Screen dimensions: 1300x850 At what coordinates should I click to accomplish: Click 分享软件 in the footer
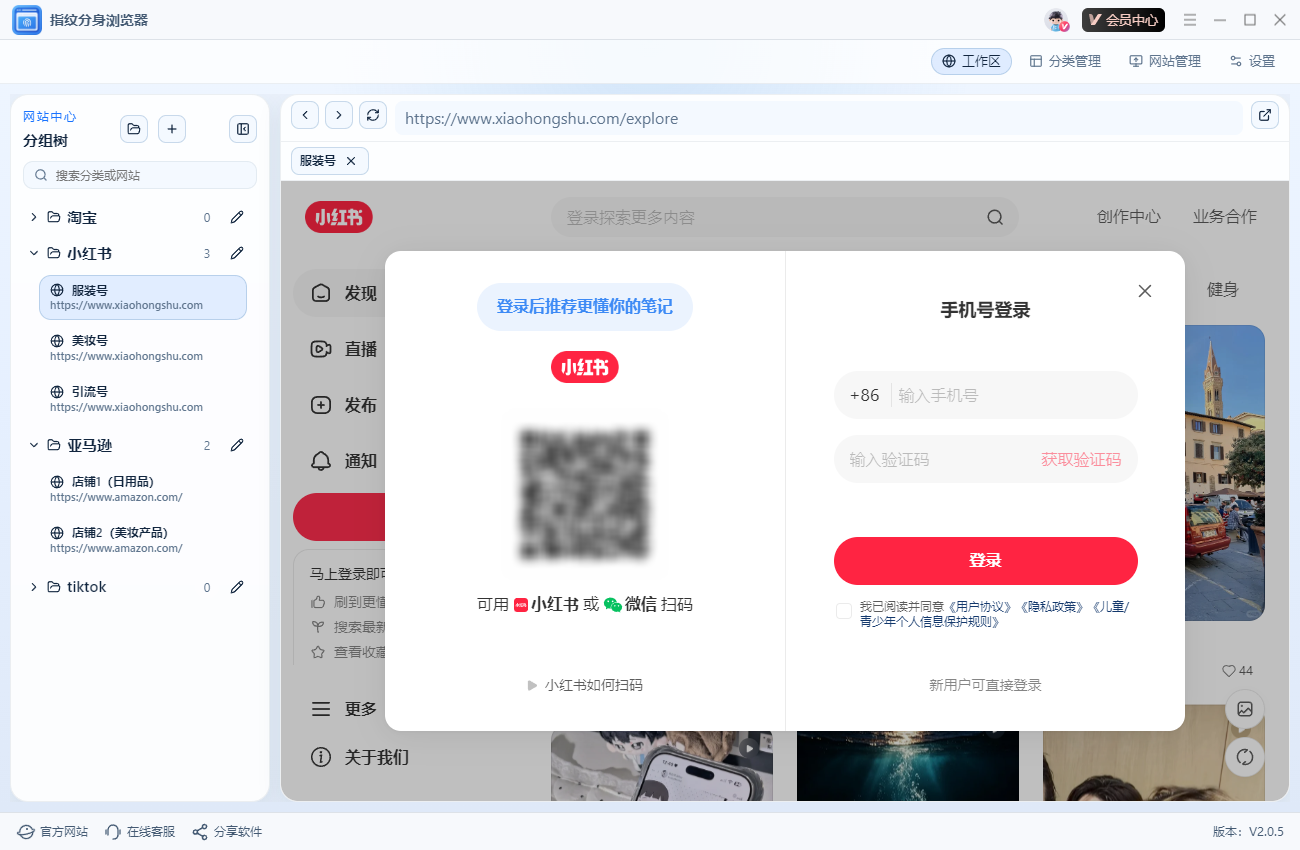(227, 832)
